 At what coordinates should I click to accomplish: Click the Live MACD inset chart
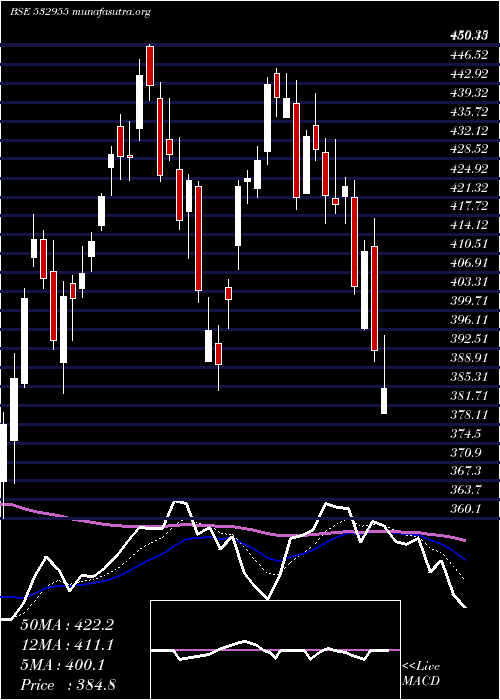tap(275, 650)
